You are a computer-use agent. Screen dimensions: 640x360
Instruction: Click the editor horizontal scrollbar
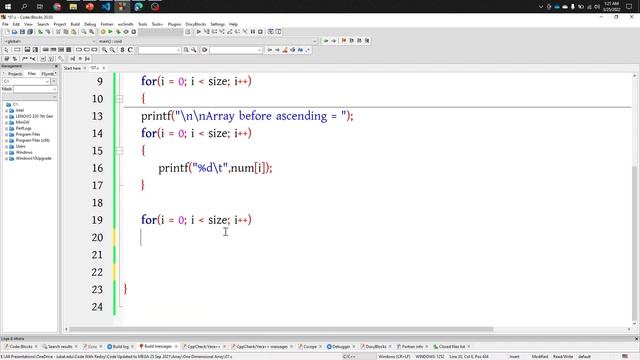pyautogui.click(x=281, y=329)
